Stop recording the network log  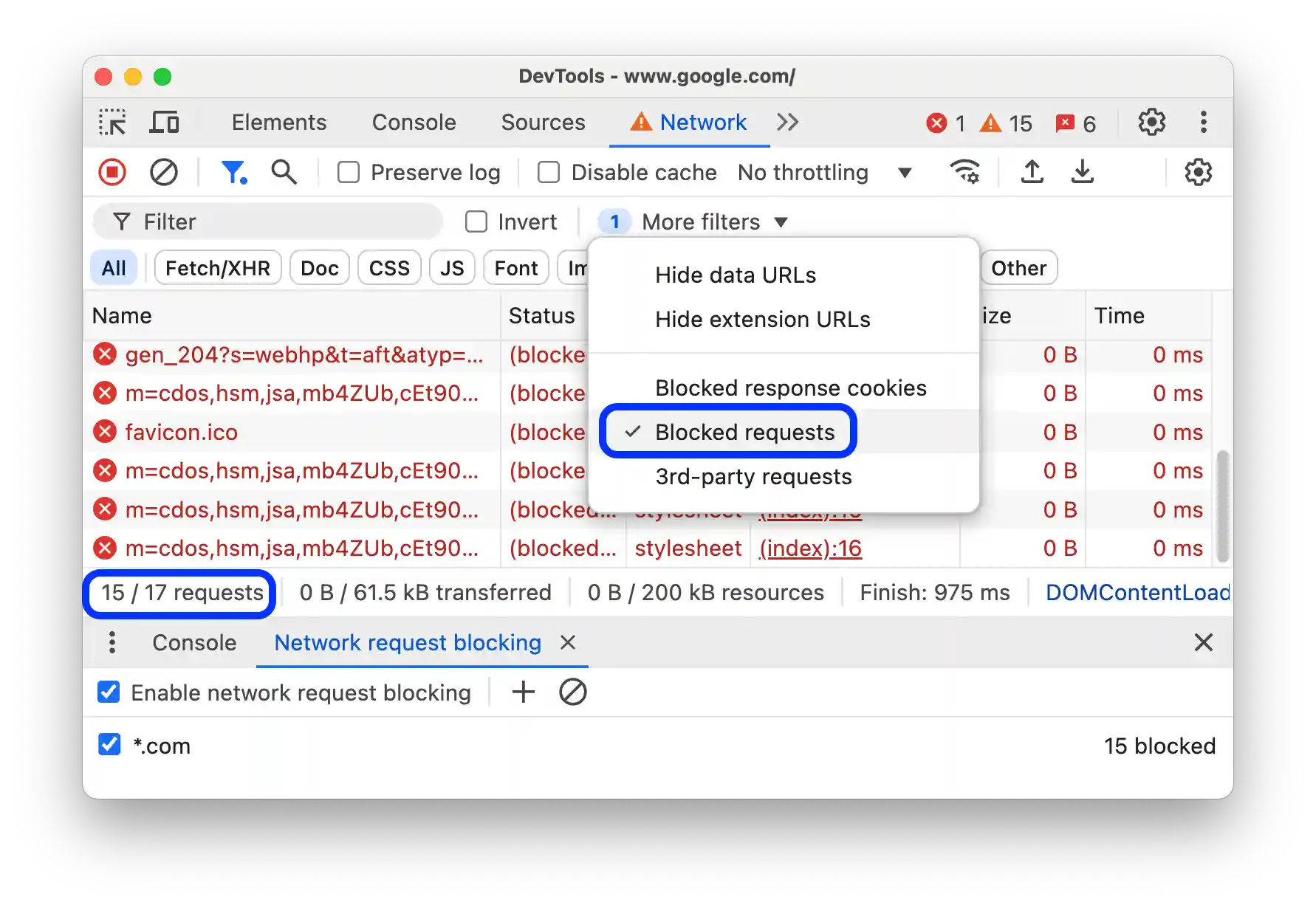pyautogui.click(x=112, y=172)
